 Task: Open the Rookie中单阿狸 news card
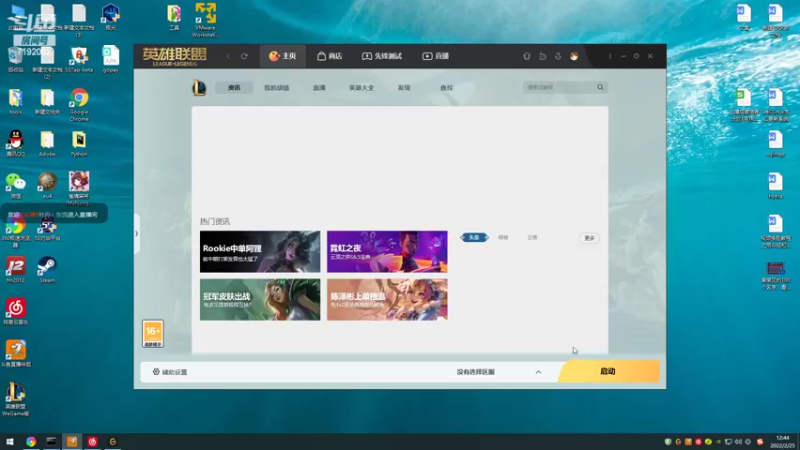click(x=260, y=252)
